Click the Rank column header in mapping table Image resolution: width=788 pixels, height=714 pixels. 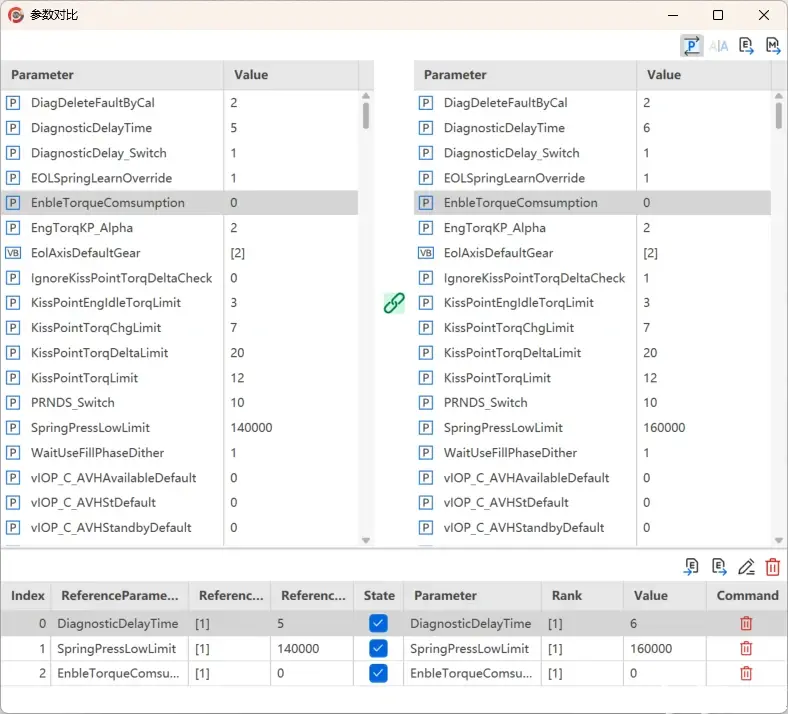point(582,595)
